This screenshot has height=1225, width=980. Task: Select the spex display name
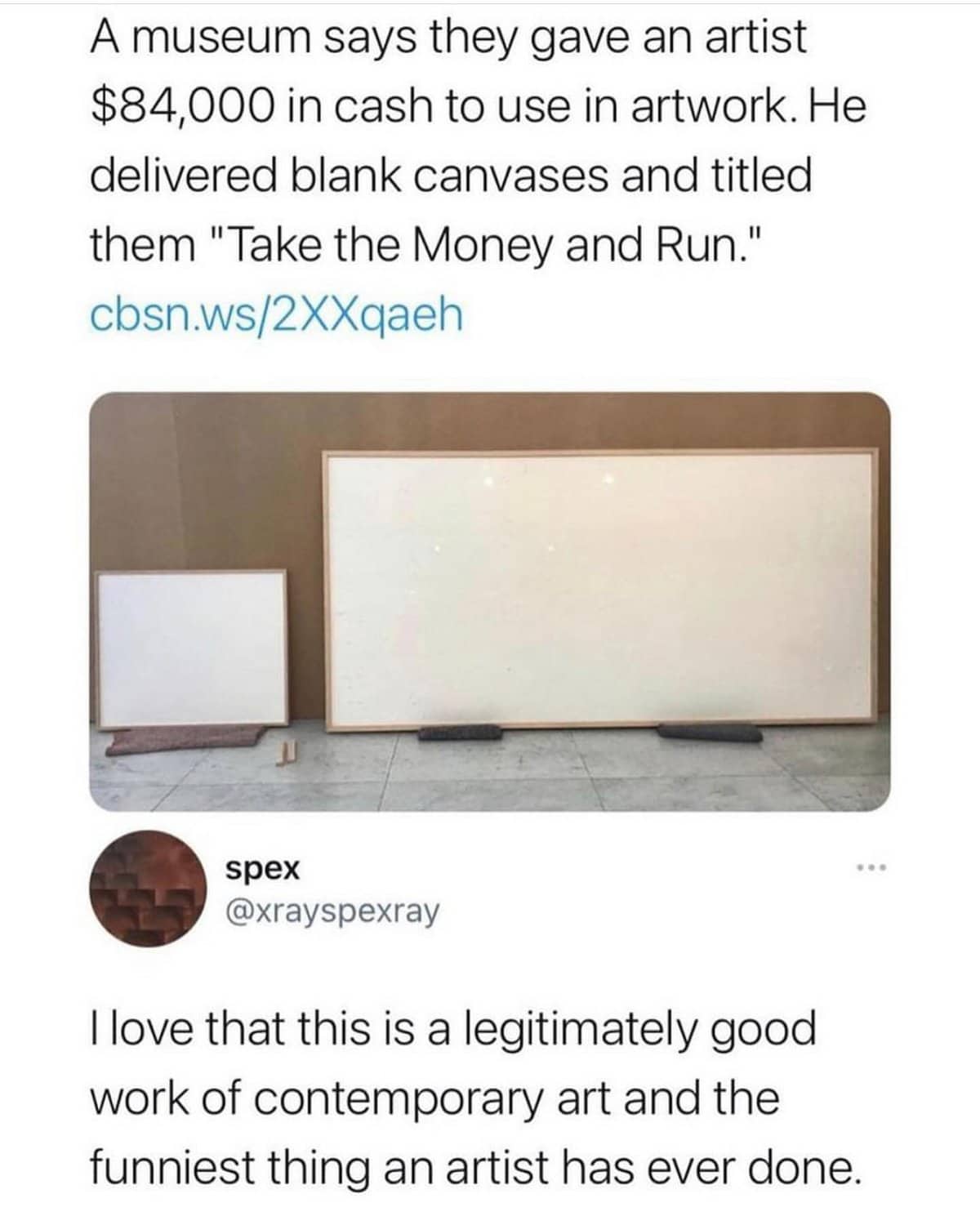tap(263, 868)
